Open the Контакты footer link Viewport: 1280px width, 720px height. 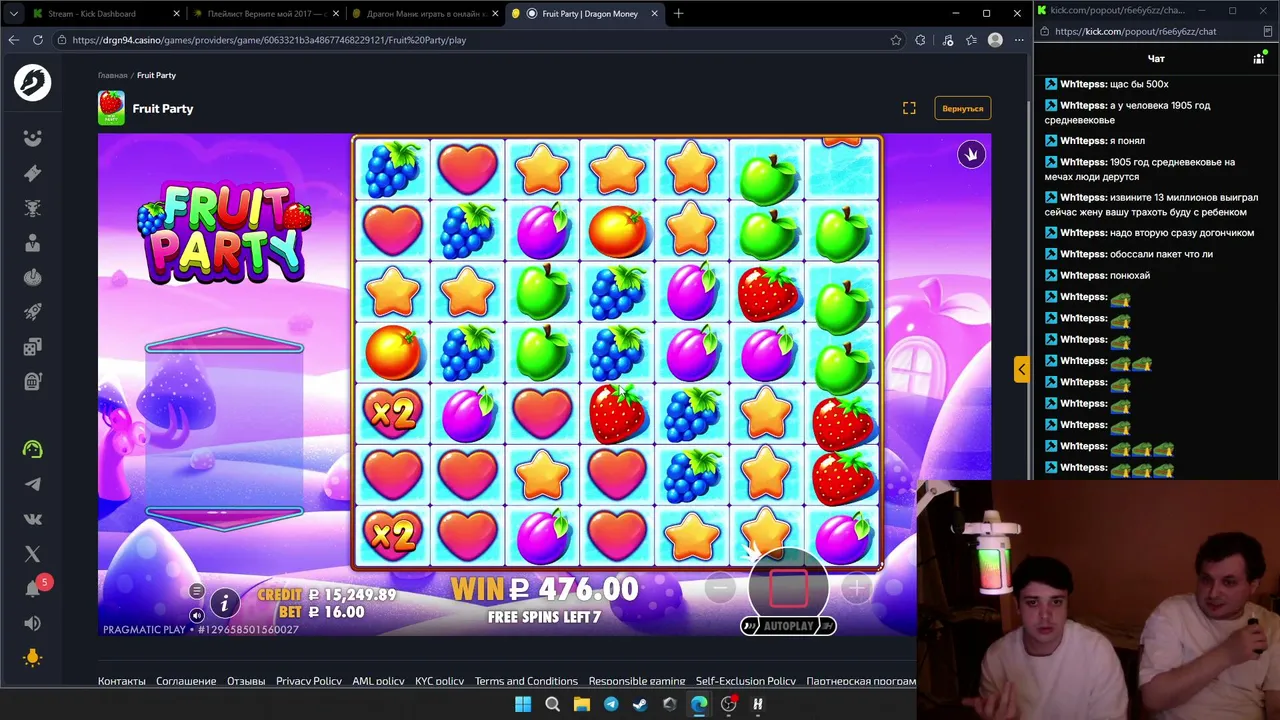[x=122, y=681]
